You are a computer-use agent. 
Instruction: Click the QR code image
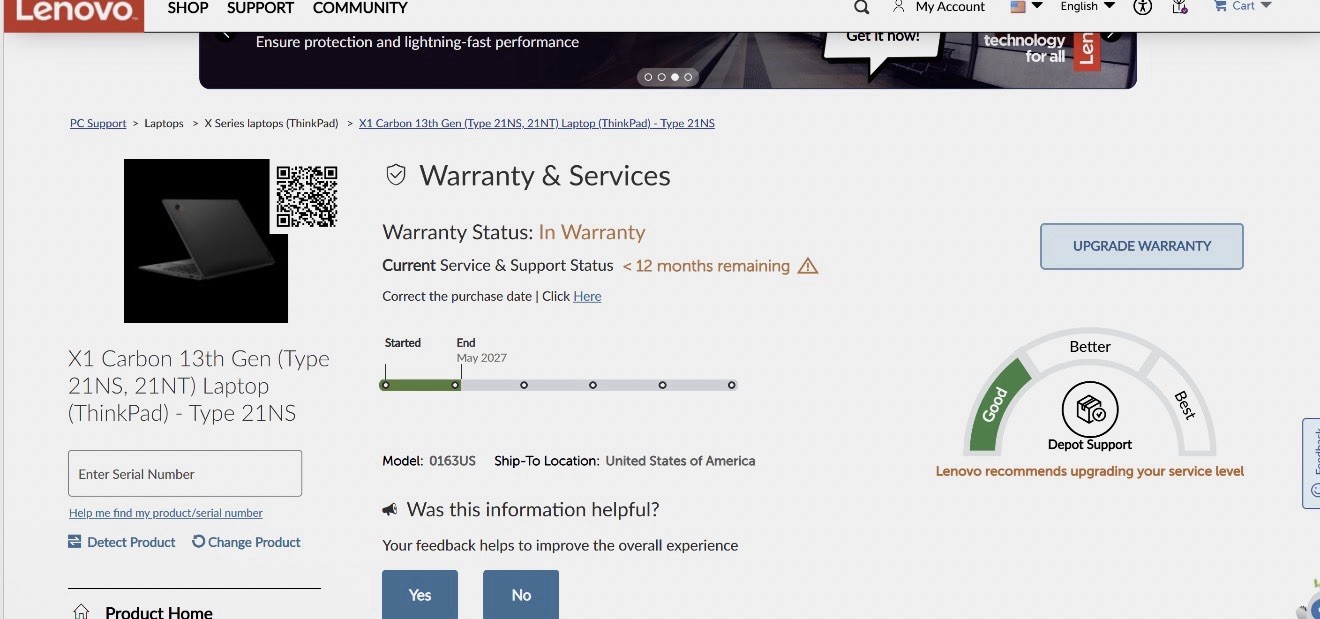307,196
